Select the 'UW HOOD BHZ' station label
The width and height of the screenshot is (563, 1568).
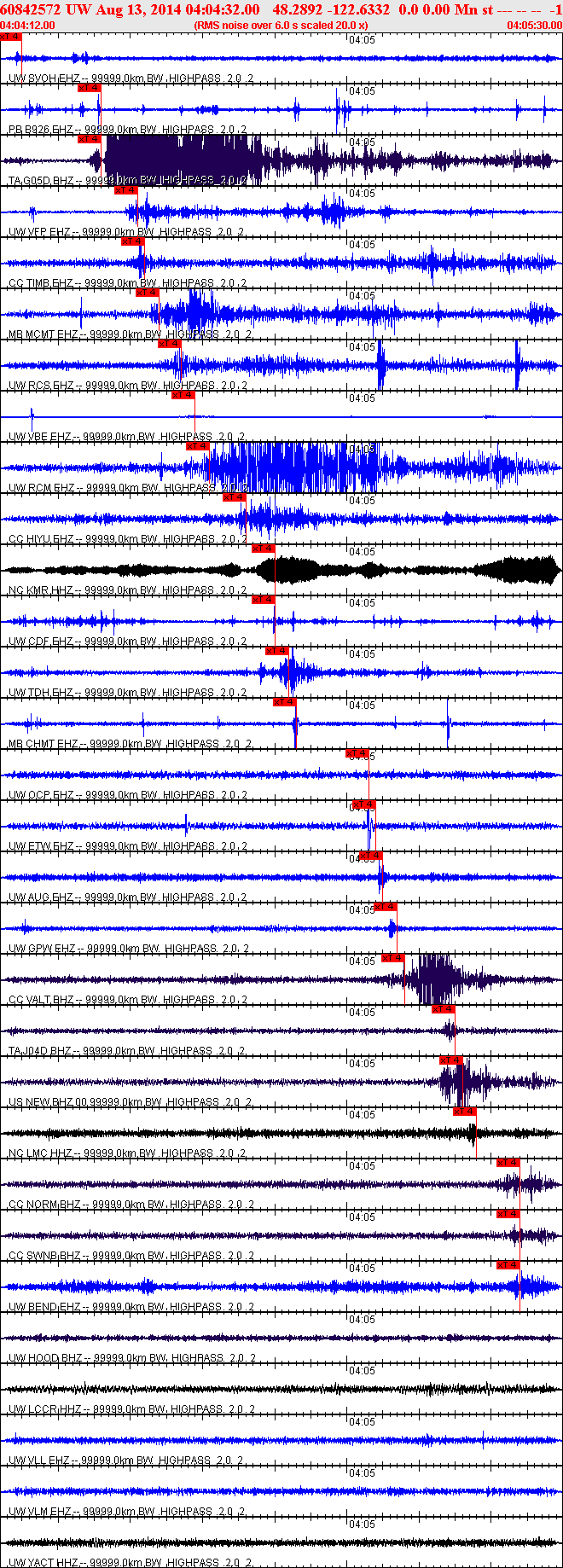tap(45, 1358)
